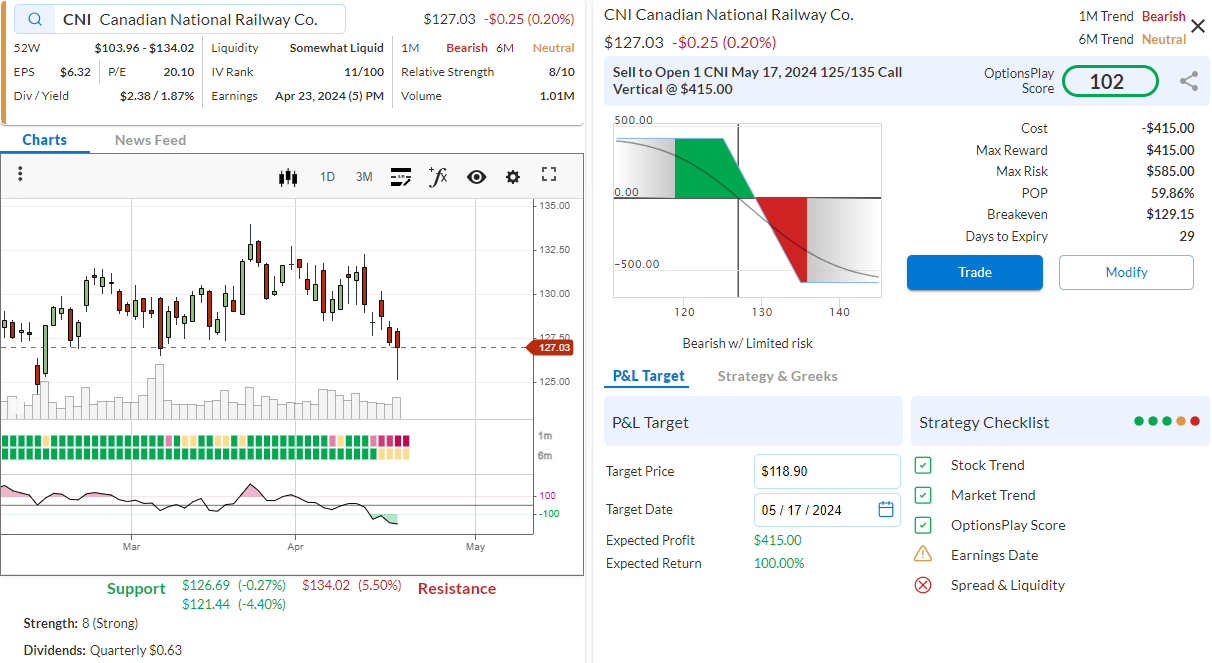Viewport: 1212px width, 663px height.
Task: Click the orange status dot in Strategy Checklist
Action: tap(1181, 422)
